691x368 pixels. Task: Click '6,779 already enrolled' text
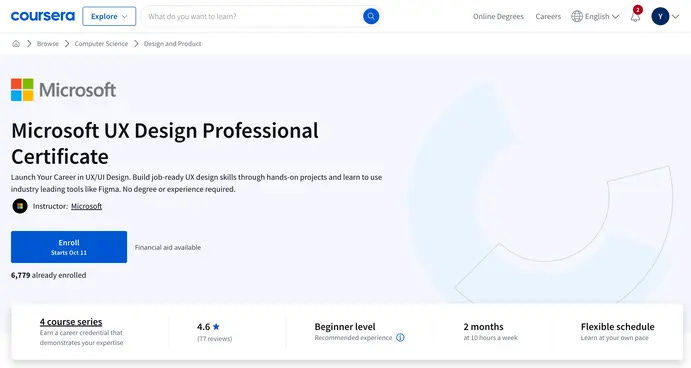pos(48,275)
